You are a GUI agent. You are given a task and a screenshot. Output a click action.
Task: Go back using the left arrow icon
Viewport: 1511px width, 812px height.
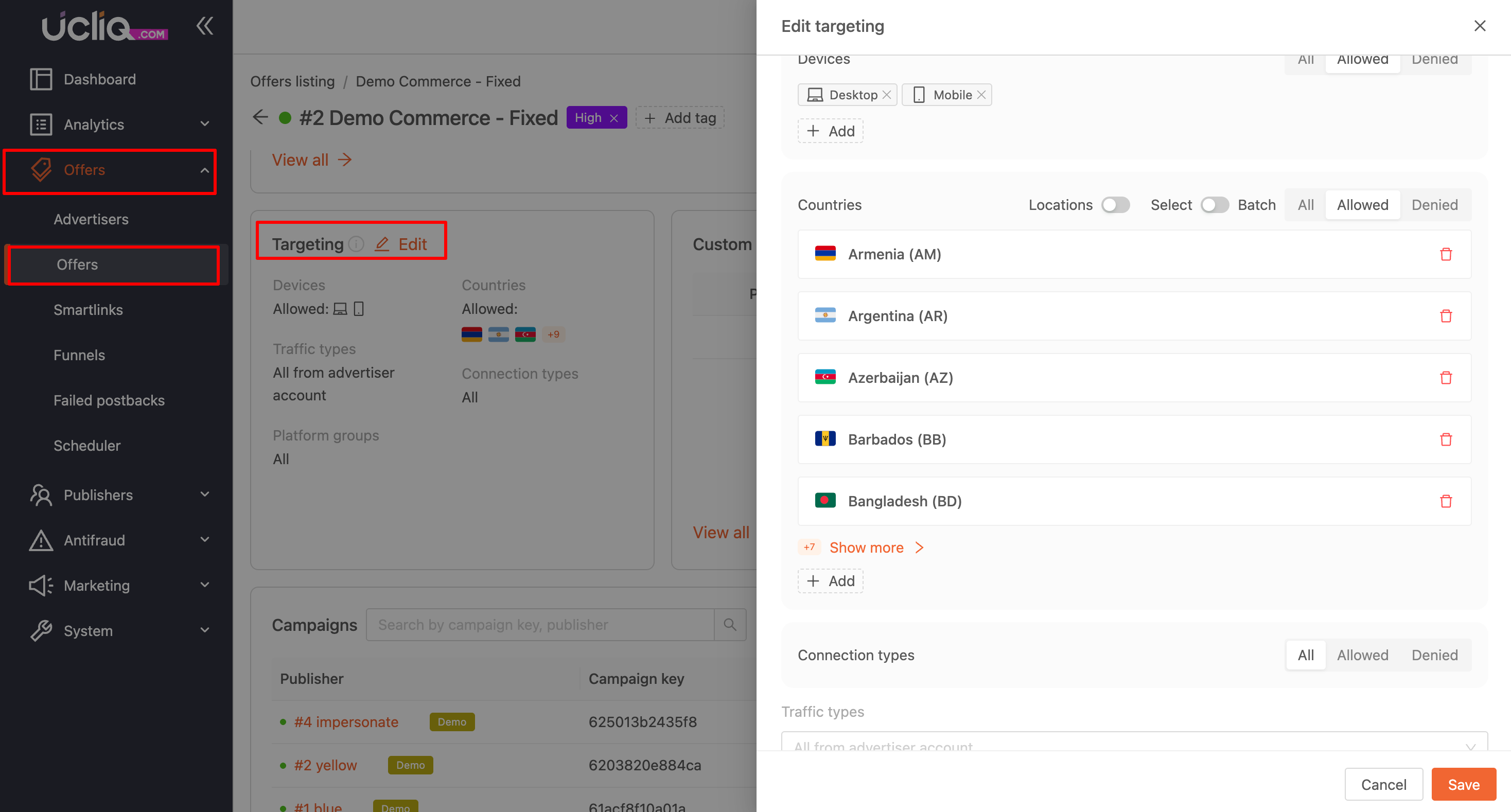(x=260, y=117)
